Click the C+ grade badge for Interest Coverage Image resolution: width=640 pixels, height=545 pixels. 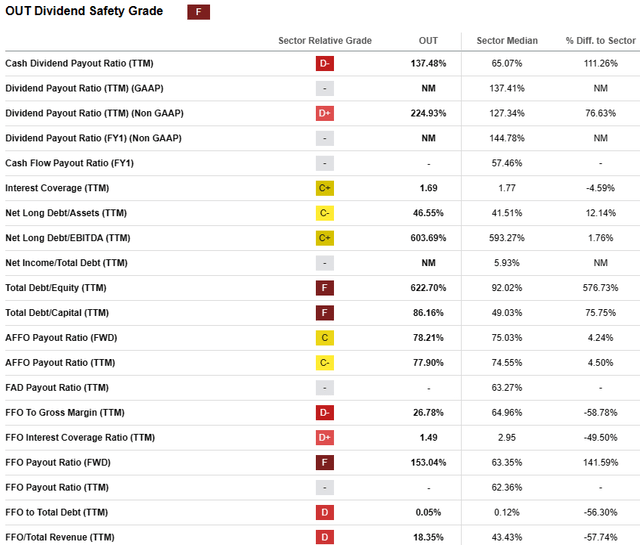tap(324, 188)
